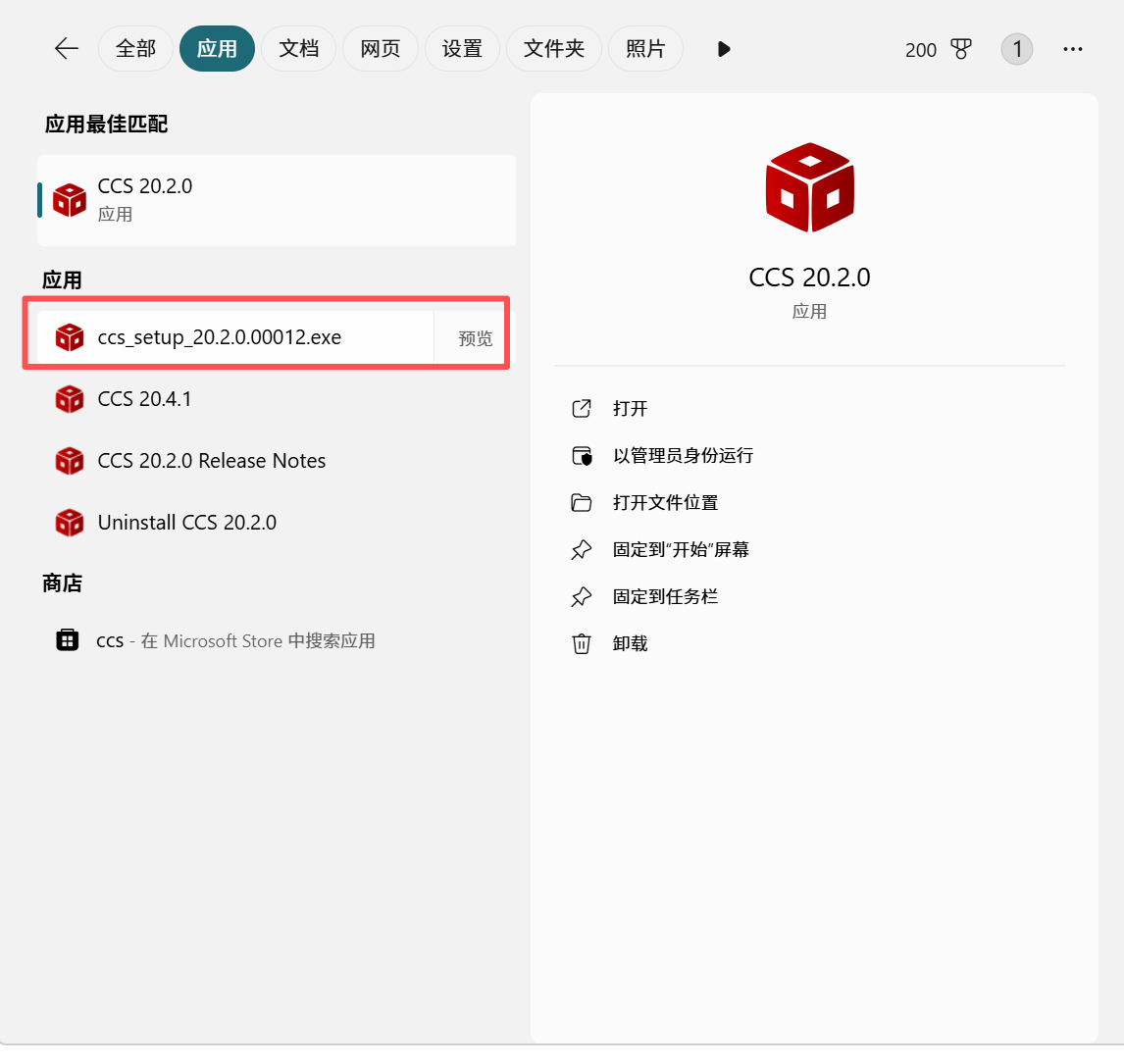Open the three-dot more options menu
The width and height of the screenshot is (1124, 1064).
coord(1072,49)
